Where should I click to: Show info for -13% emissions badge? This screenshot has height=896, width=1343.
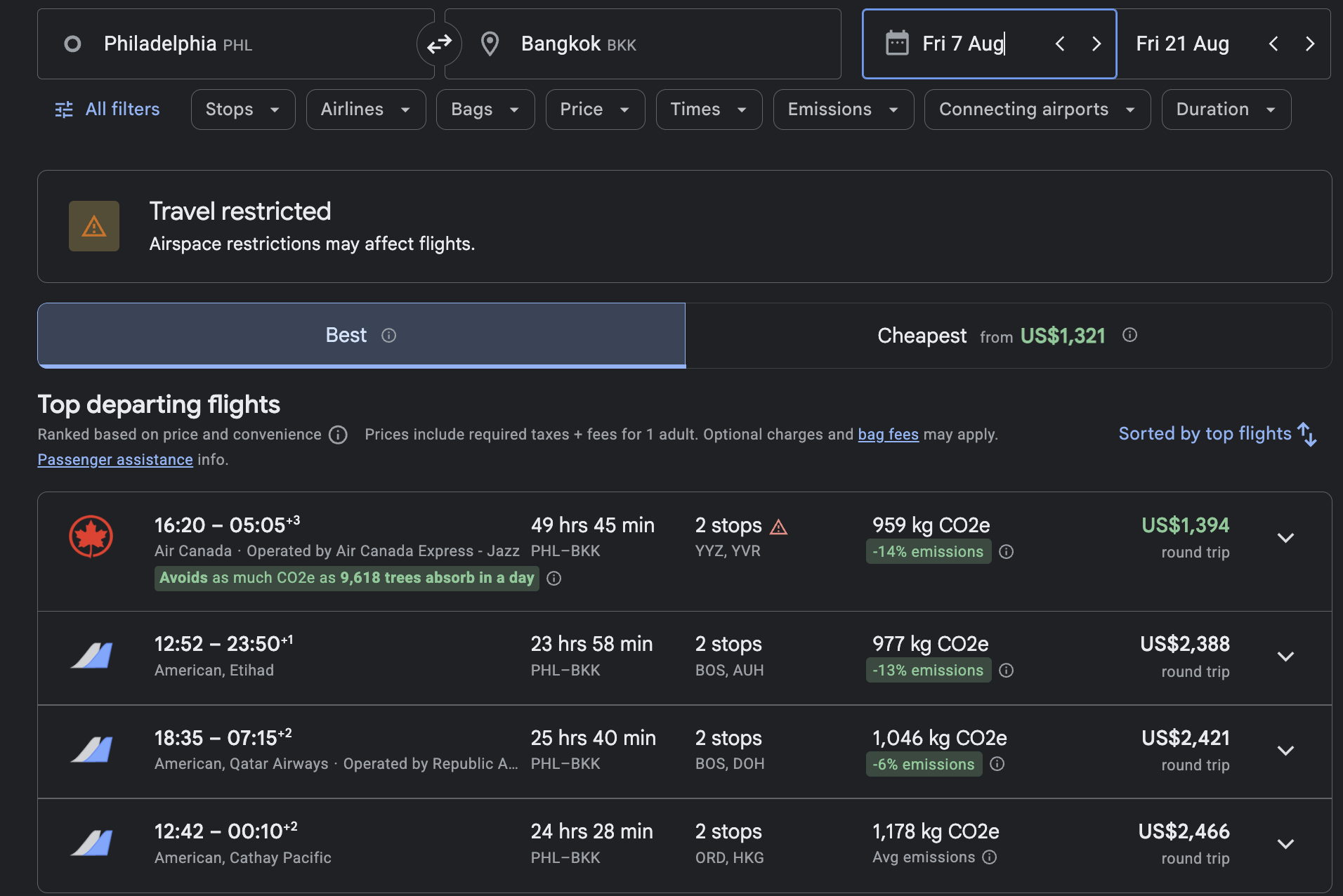coord(1006,671)
